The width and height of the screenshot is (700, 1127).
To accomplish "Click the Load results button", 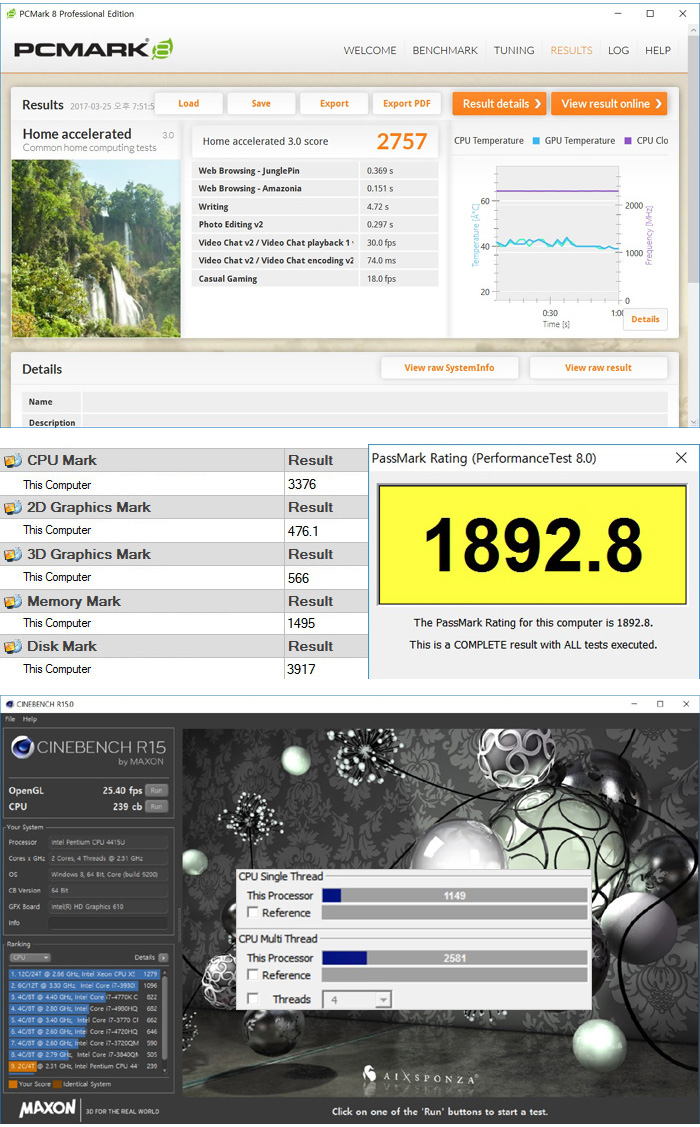I will pyautogui.click(x=188, y=104).
